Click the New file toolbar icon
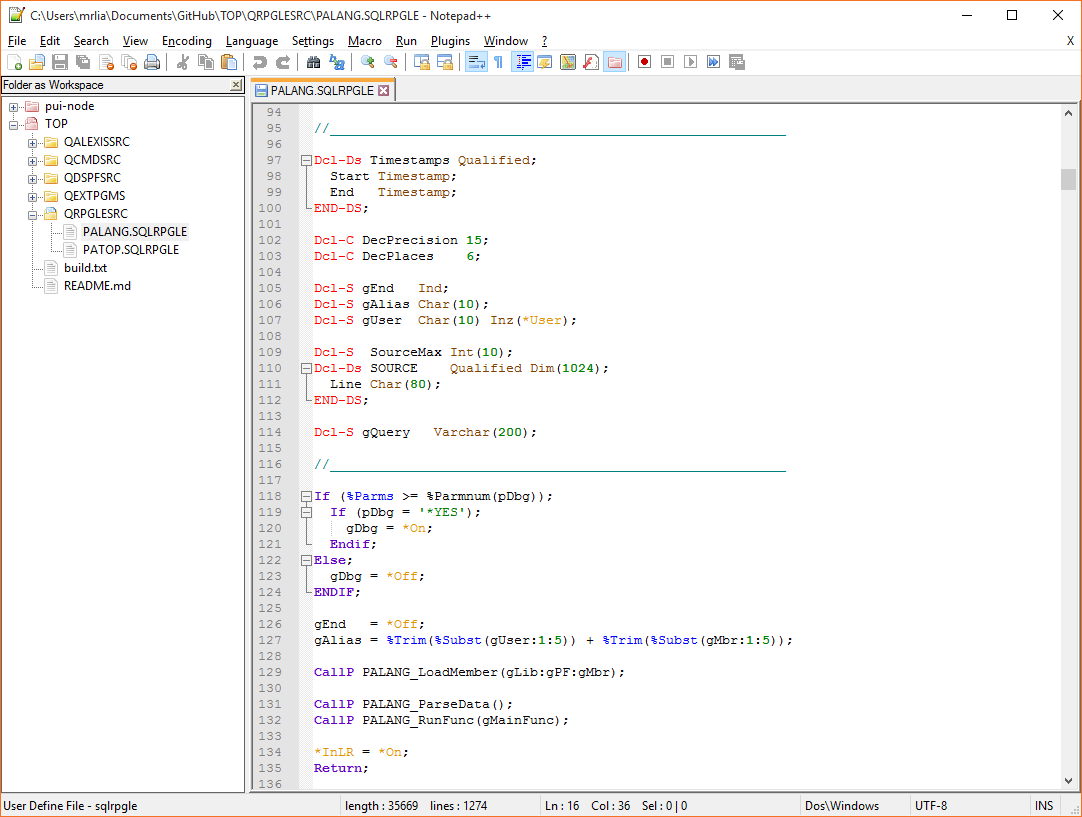This screenshot has width=1082, height=817. pos(16,62)
